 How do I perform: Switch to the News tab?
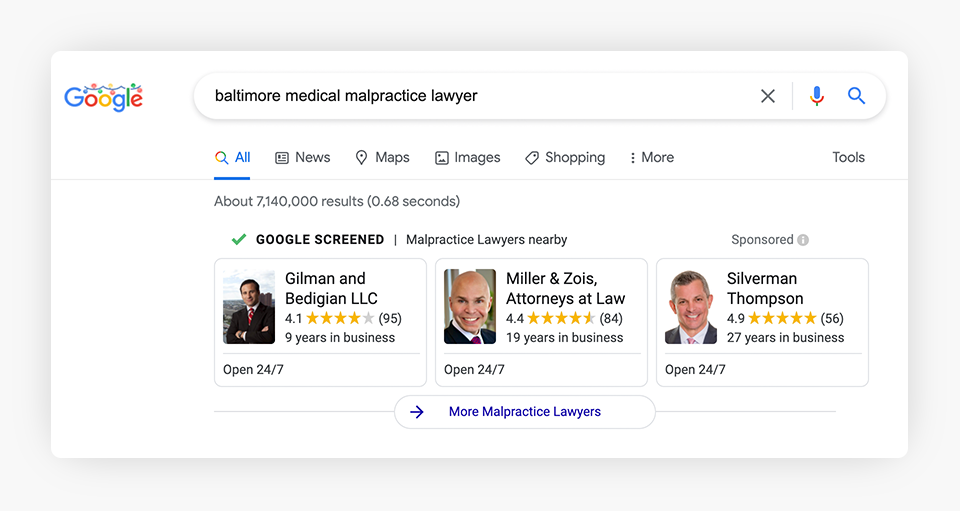302,158
